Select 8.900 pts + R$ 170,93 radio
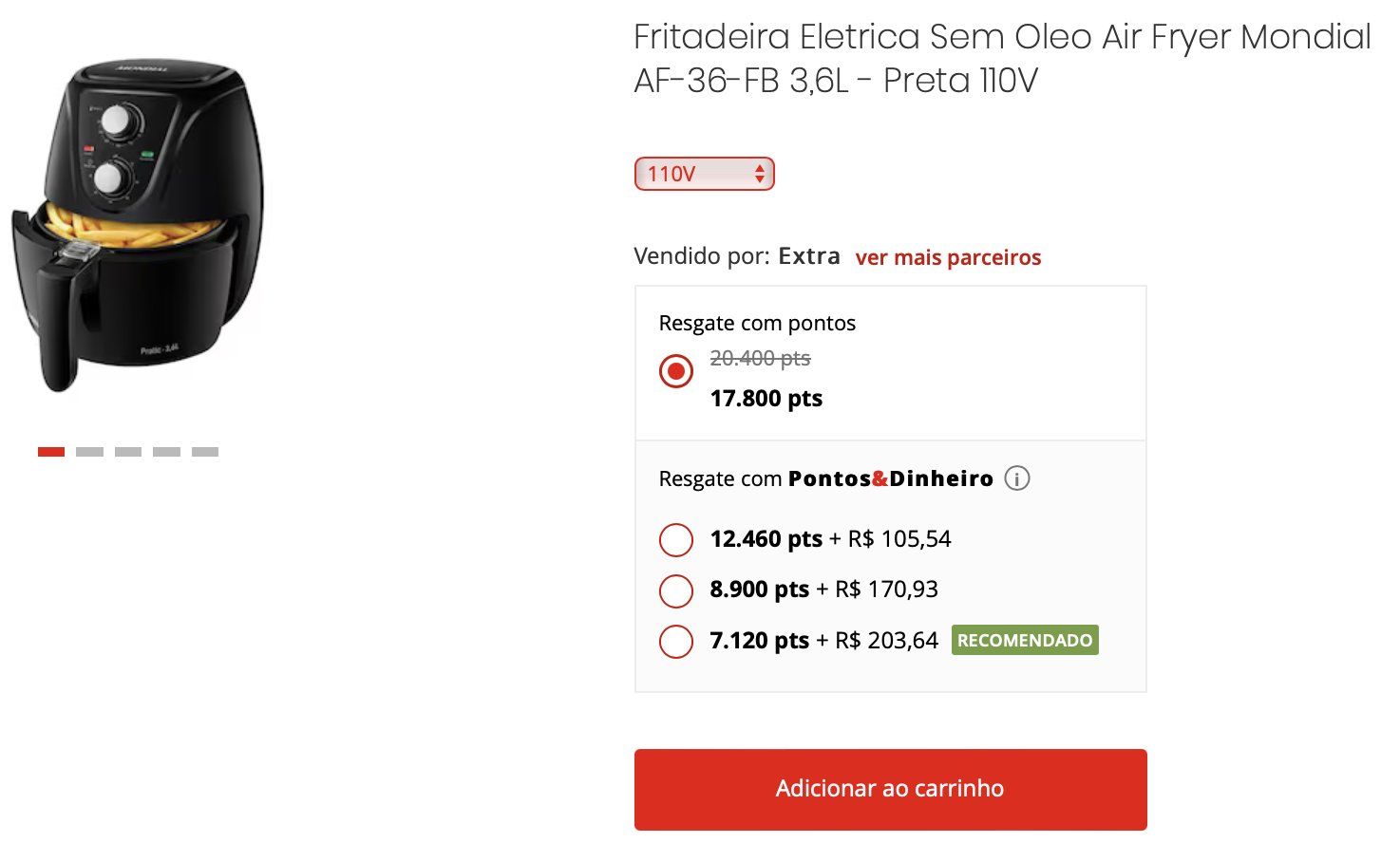This screenshot has width=1400, height=843. (676, 590)
